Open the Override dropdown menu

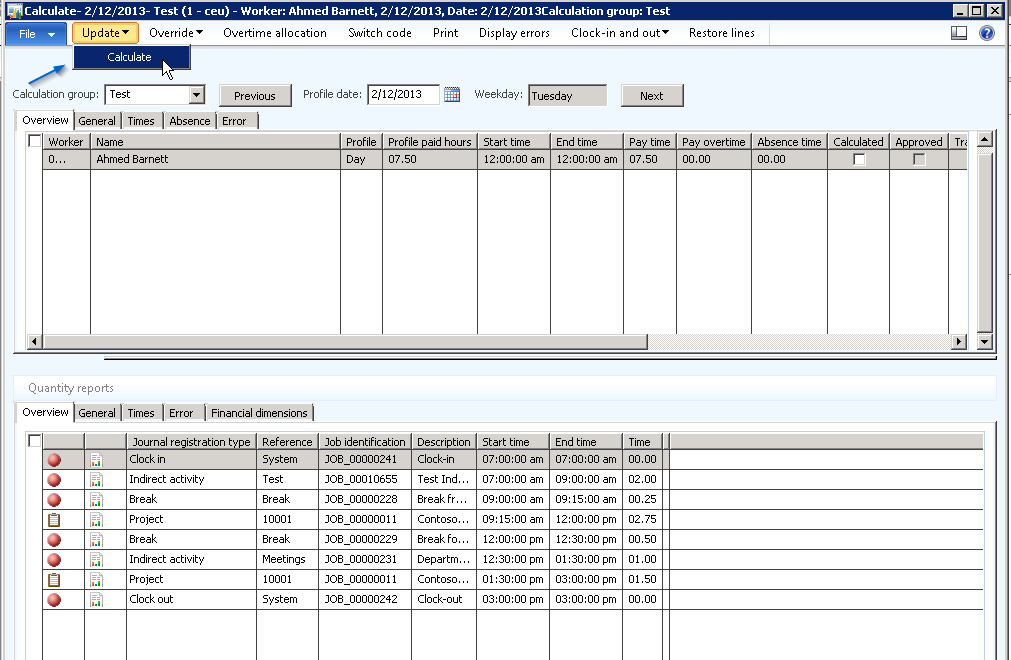point(176,33)
